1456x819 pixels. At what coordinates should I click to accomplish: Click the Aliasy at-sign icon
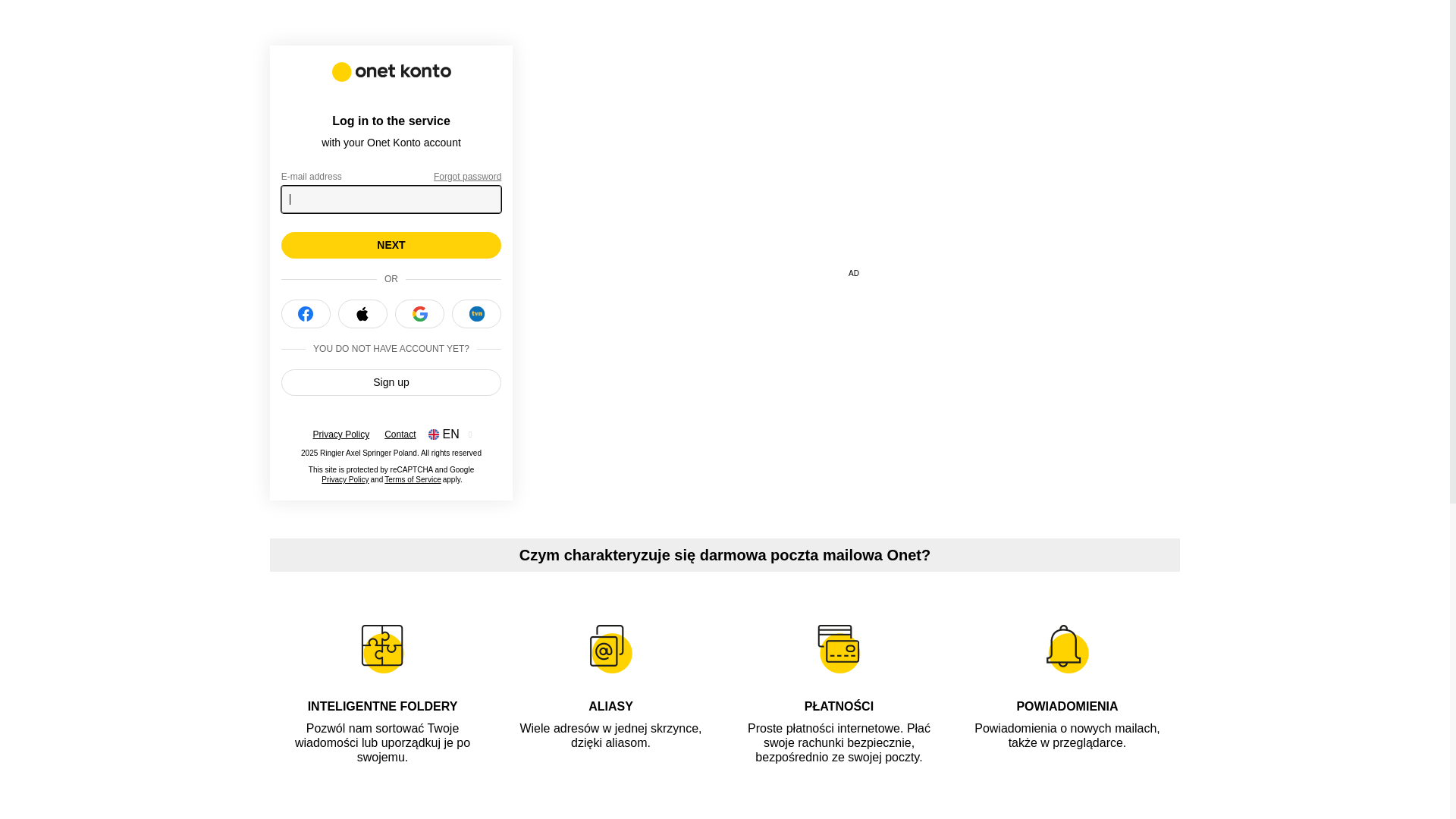tap(610, 648)
